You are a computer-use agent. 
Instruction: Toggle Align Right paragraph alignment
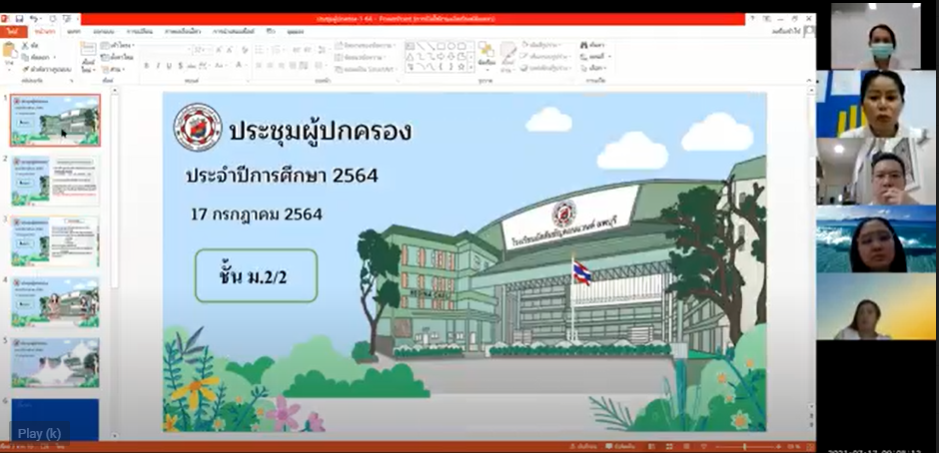coord(283,65)
